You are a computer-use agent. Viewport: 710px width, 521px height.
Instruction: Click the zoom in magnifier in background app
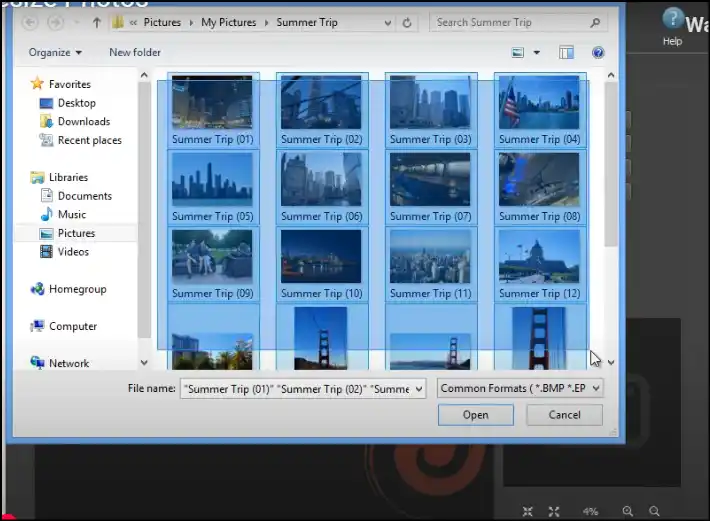click(x=627, y=511)
